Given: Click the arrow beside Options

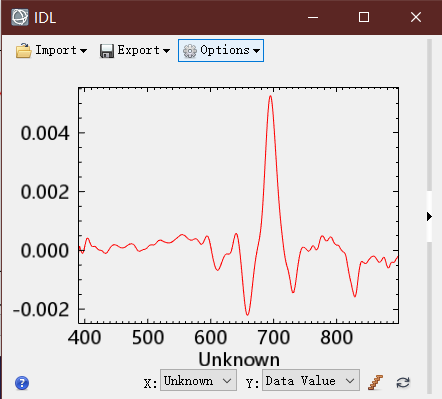Looking at the screenshot, I should pyautogui.click(x=256, y=51).
